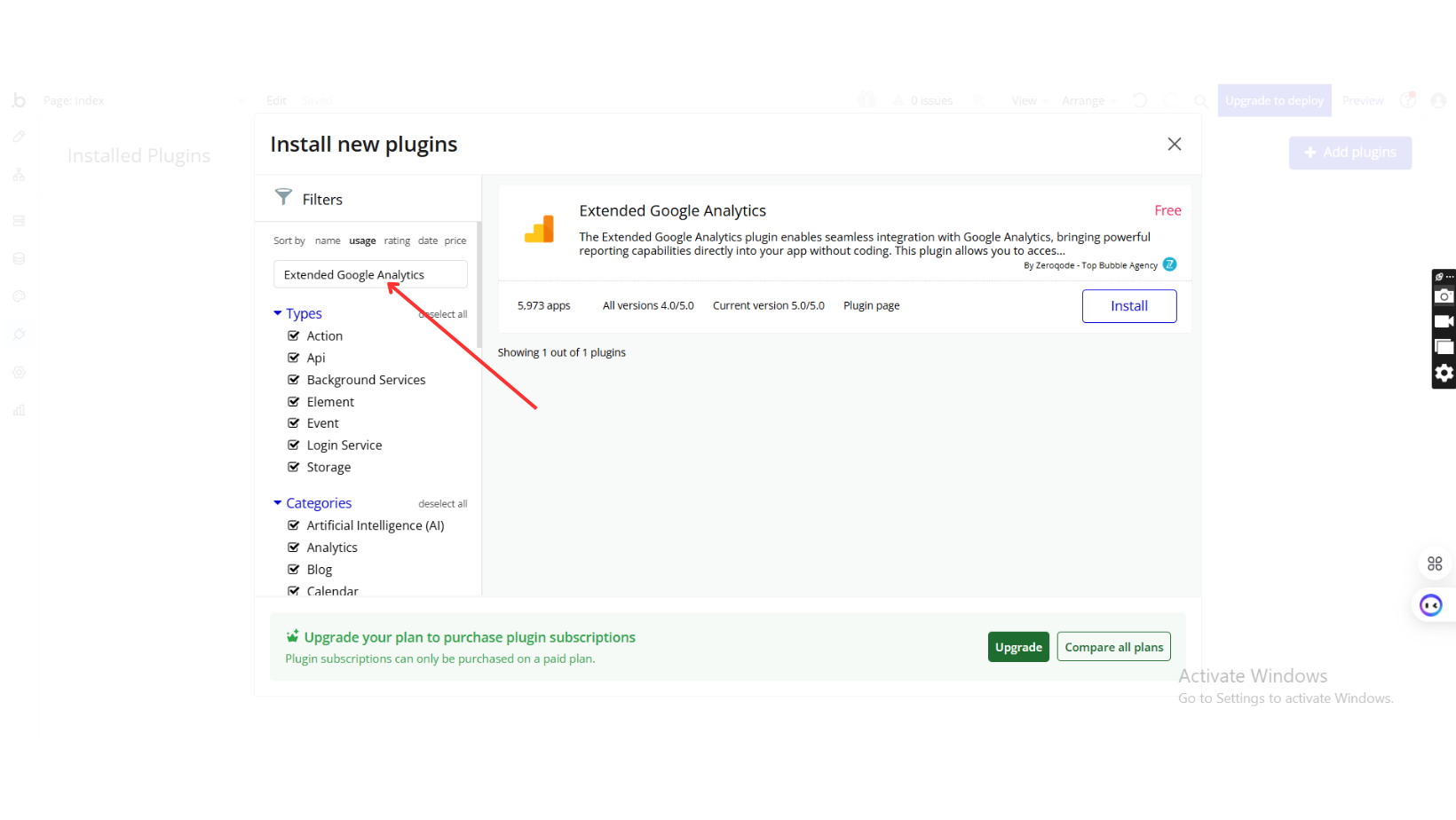1456x820 pixels.
Task: Click the Upgrade to deploy button
Action: [1274, 100]
